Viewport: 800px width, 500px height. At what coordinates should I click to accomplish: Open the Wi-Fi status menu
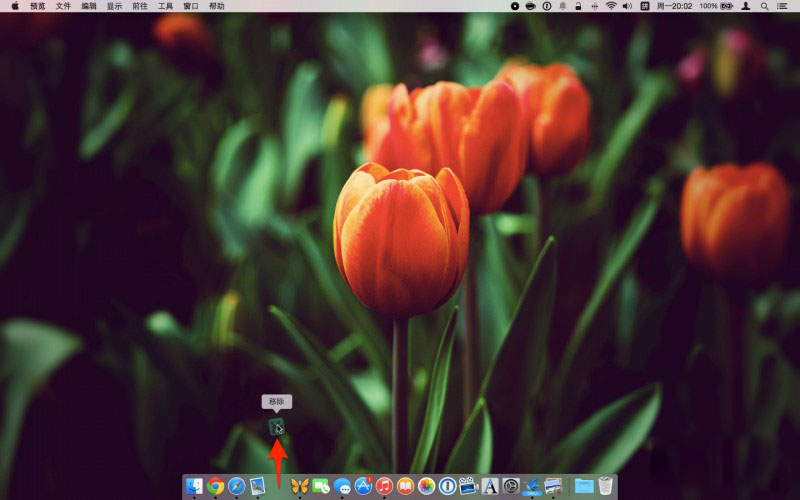click(x=611, y=6)
